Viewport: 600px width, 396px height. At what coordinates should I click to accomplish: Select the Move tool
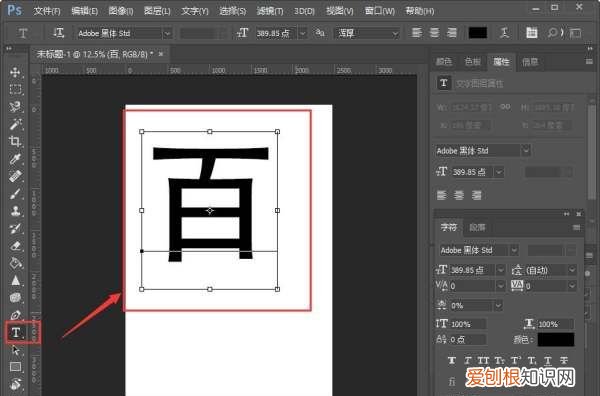click(15, 72)
